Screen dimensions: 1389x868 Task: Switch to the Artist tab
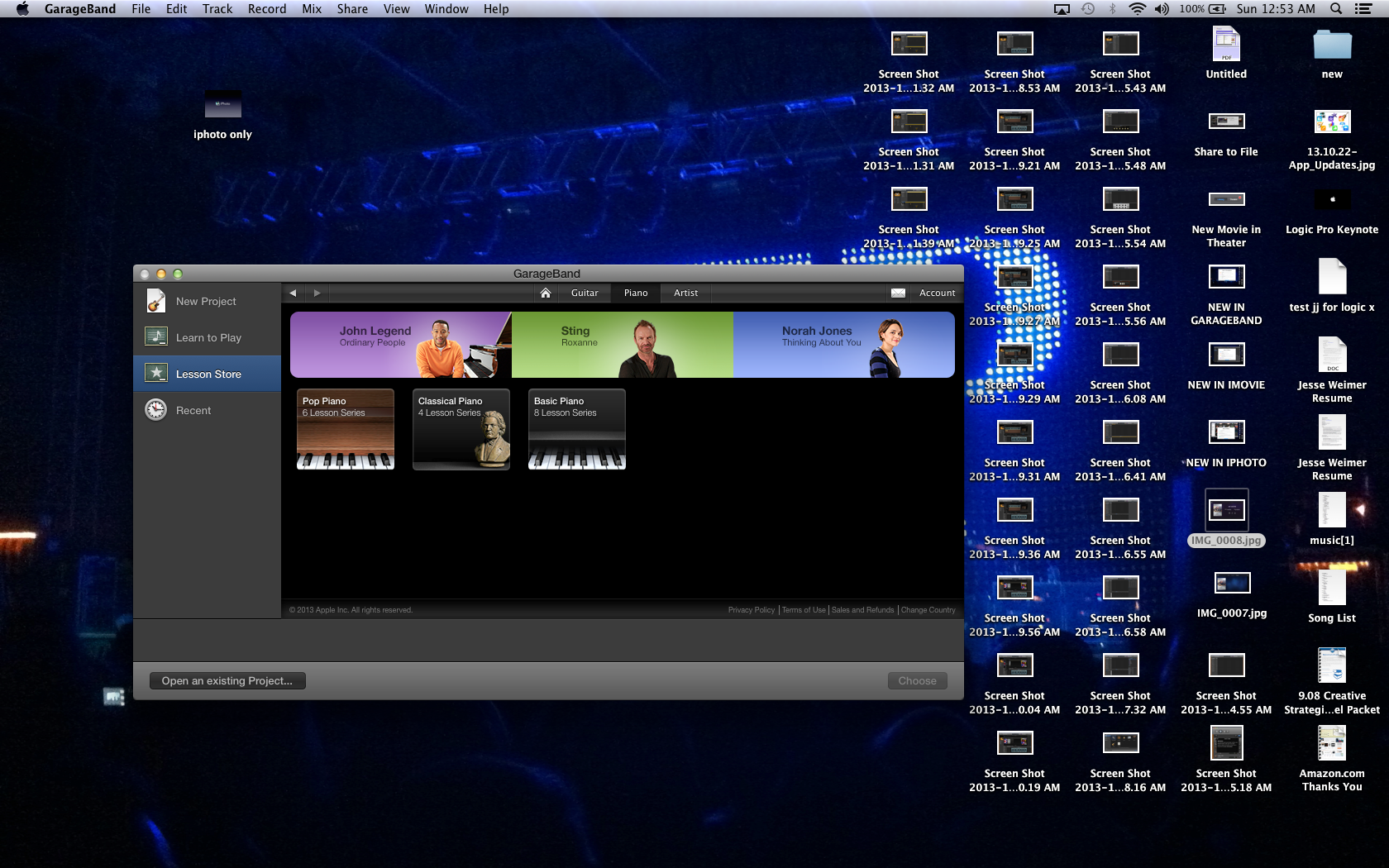pyautogui.click(x=685, y=293)
